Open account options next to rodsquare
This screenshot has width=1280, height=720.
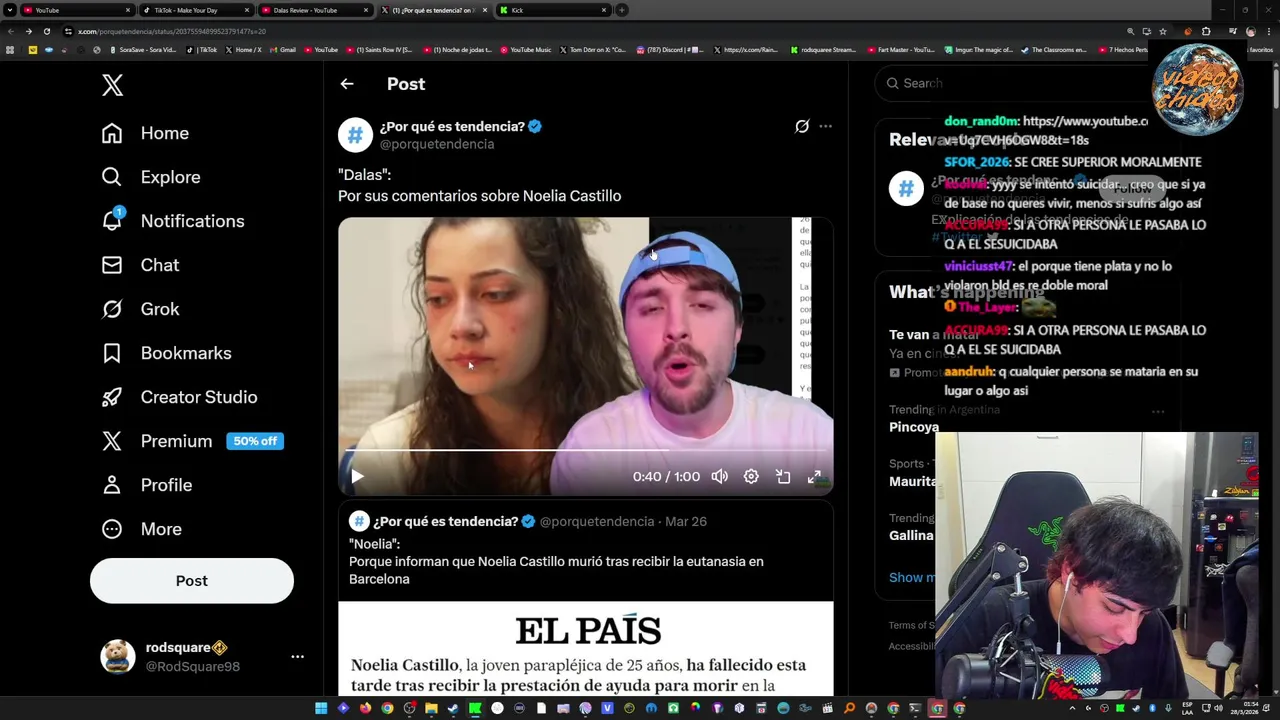click(297, 657)
